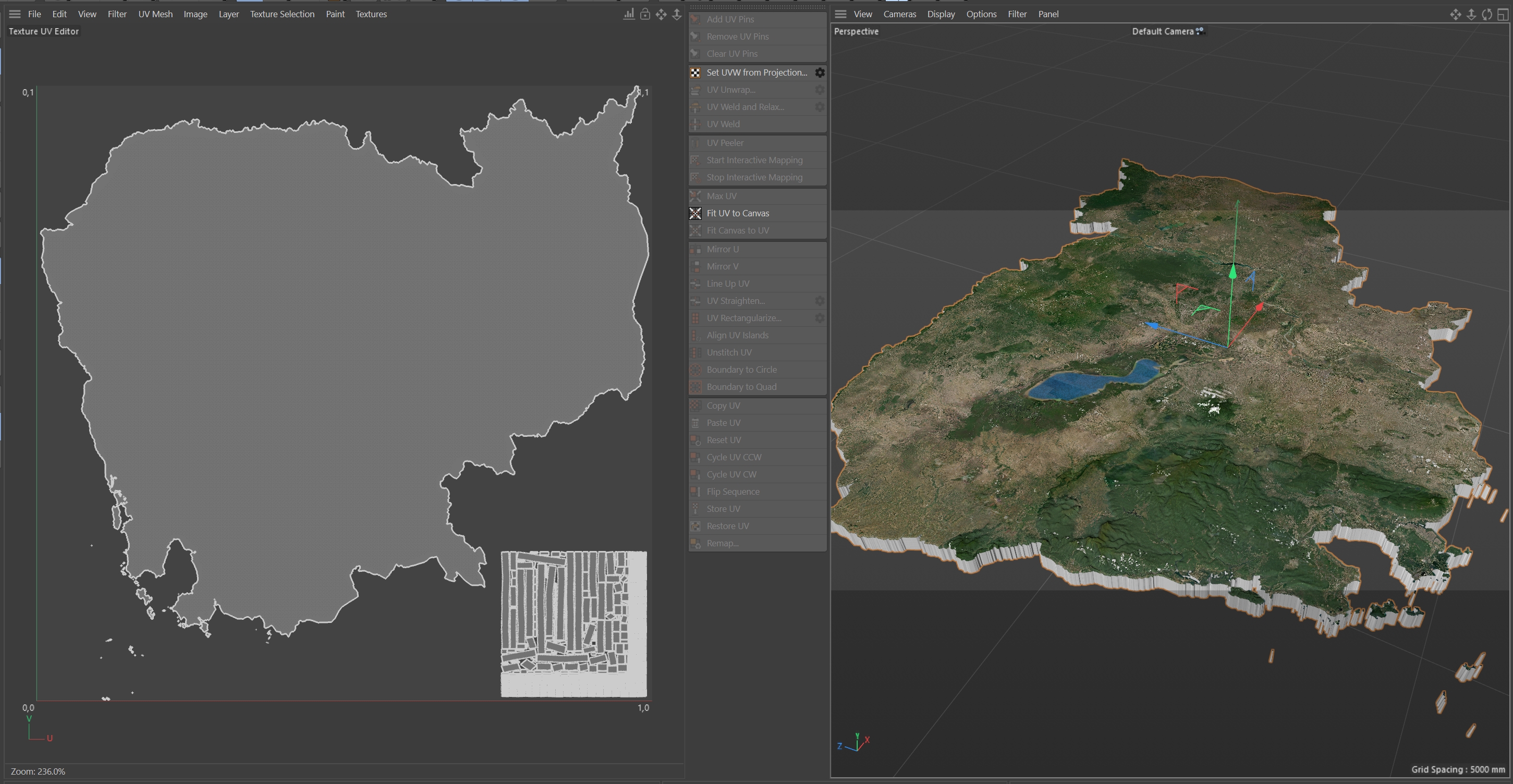Click the UV Editor pan arrows icon
Screen dimensions: 1513x784
[661, 14]
